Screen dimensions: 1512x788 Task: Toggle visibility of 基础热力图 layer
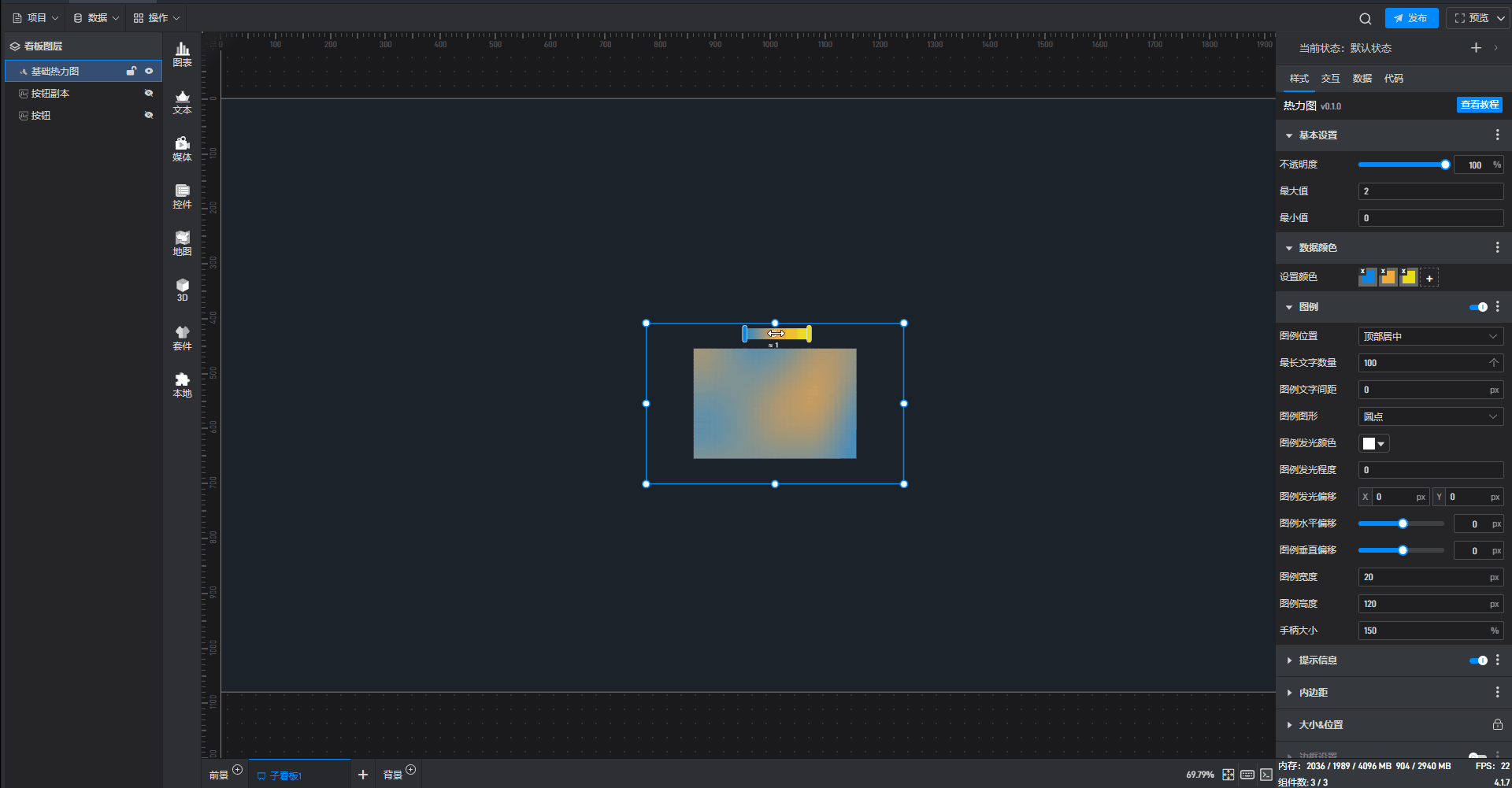click(149, 71)
